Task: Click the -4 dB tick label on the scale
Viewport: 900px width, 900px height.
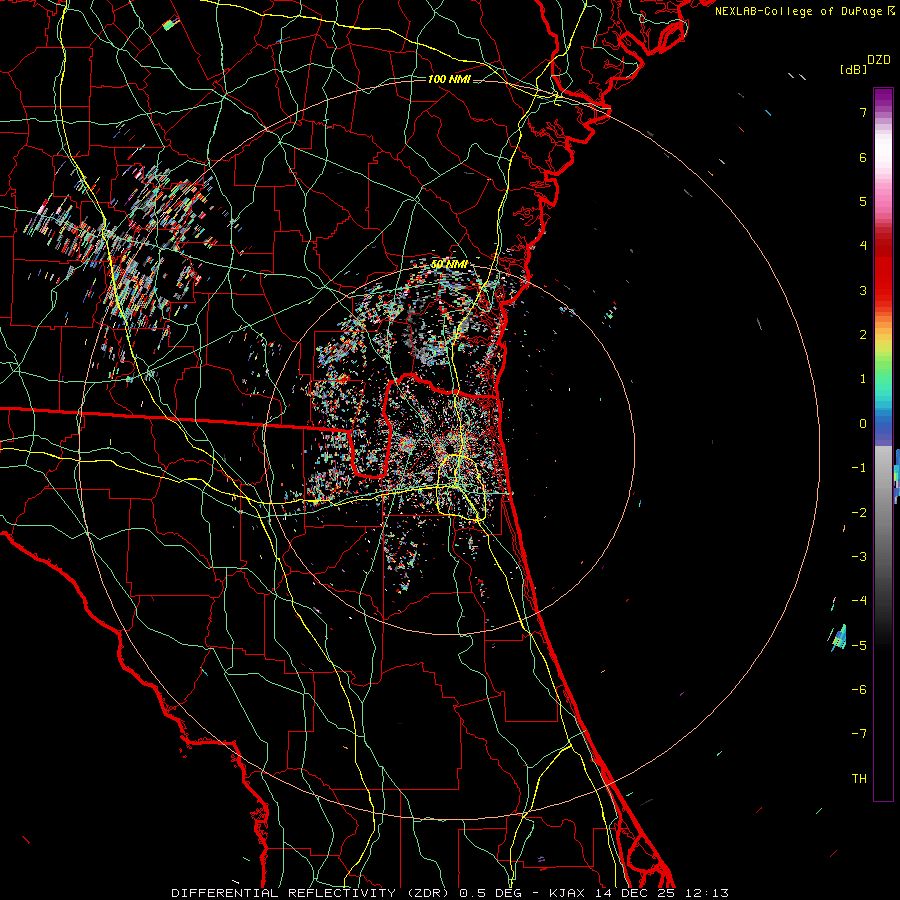Action: (859, 601)
